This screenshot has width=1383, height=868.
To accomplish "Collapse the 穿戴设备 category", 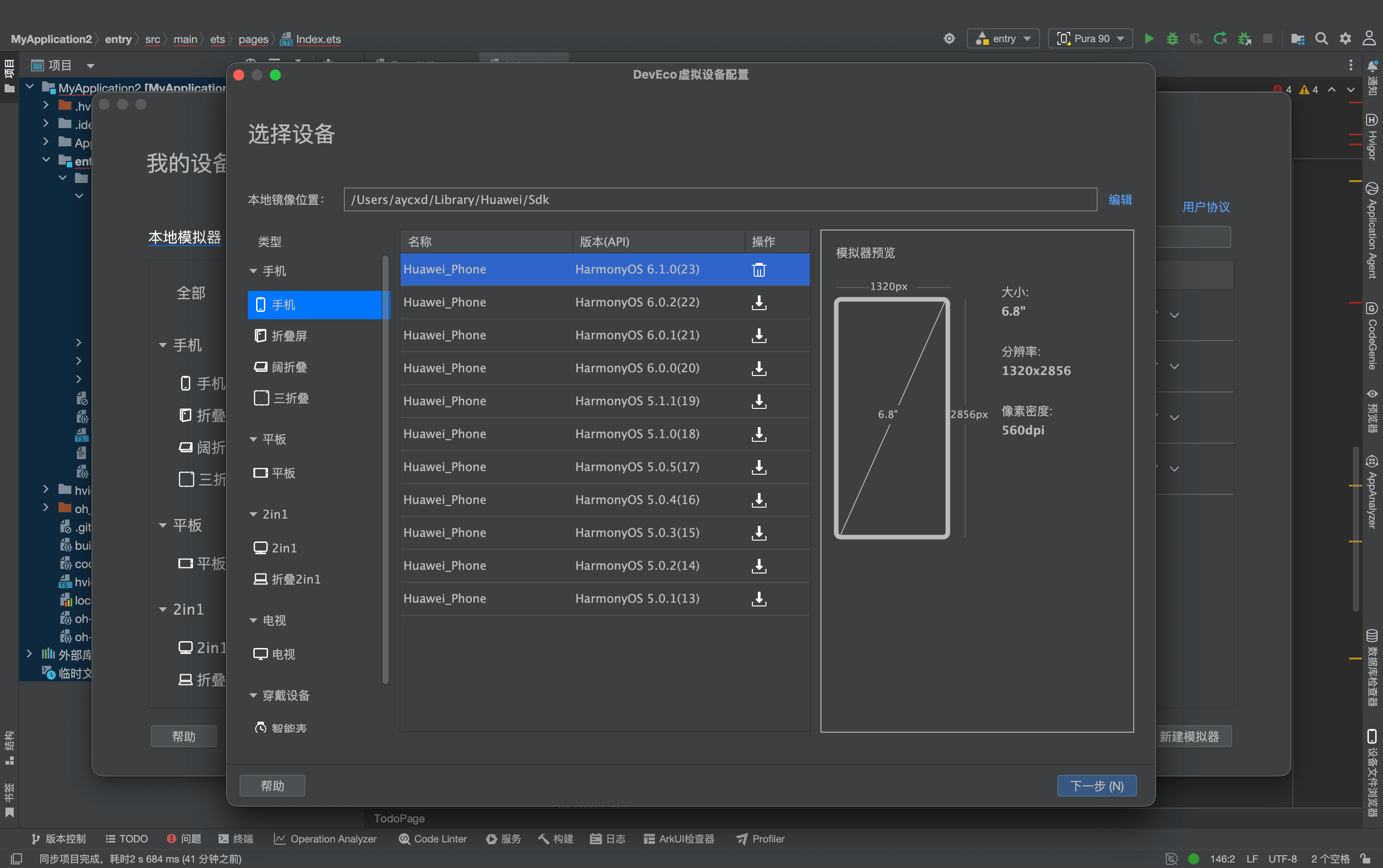I will 253,696.
